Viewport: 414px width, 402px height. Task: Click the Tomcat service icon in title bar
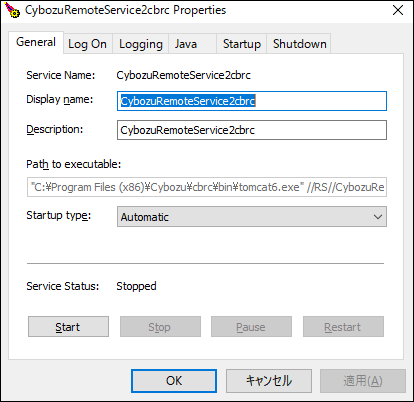pyautogui.click(x=12, y=10)
